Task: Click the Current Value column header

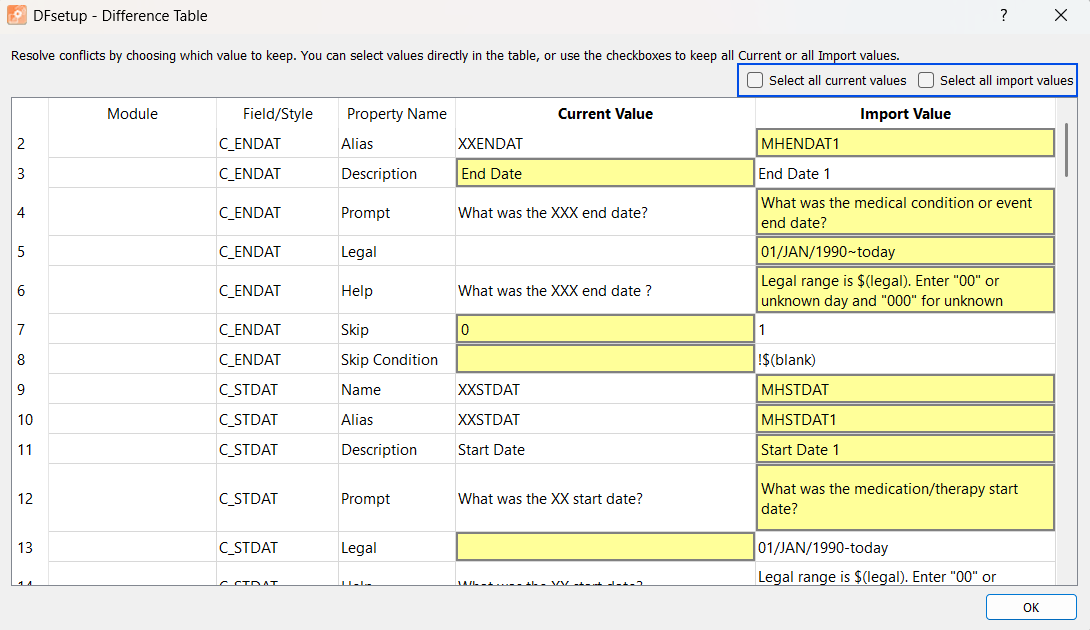Action: tap(605, 113)
